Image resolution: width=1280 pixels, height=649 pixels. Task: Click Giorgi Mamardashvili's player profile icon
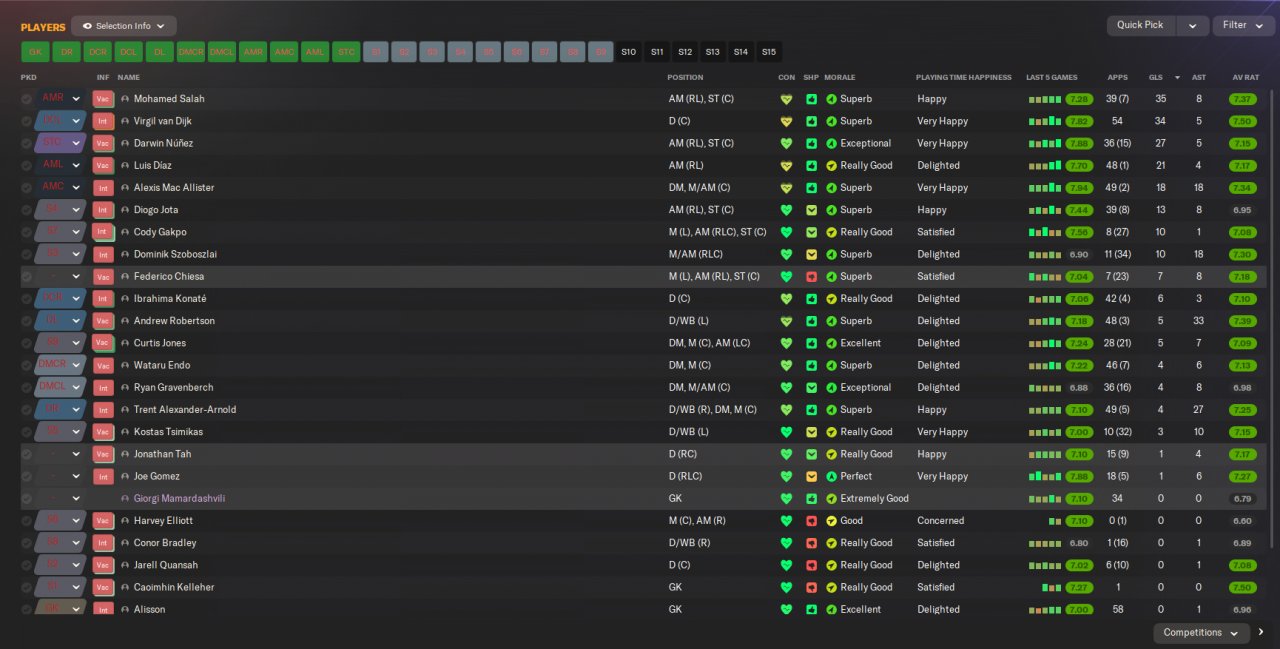(125, 499)
